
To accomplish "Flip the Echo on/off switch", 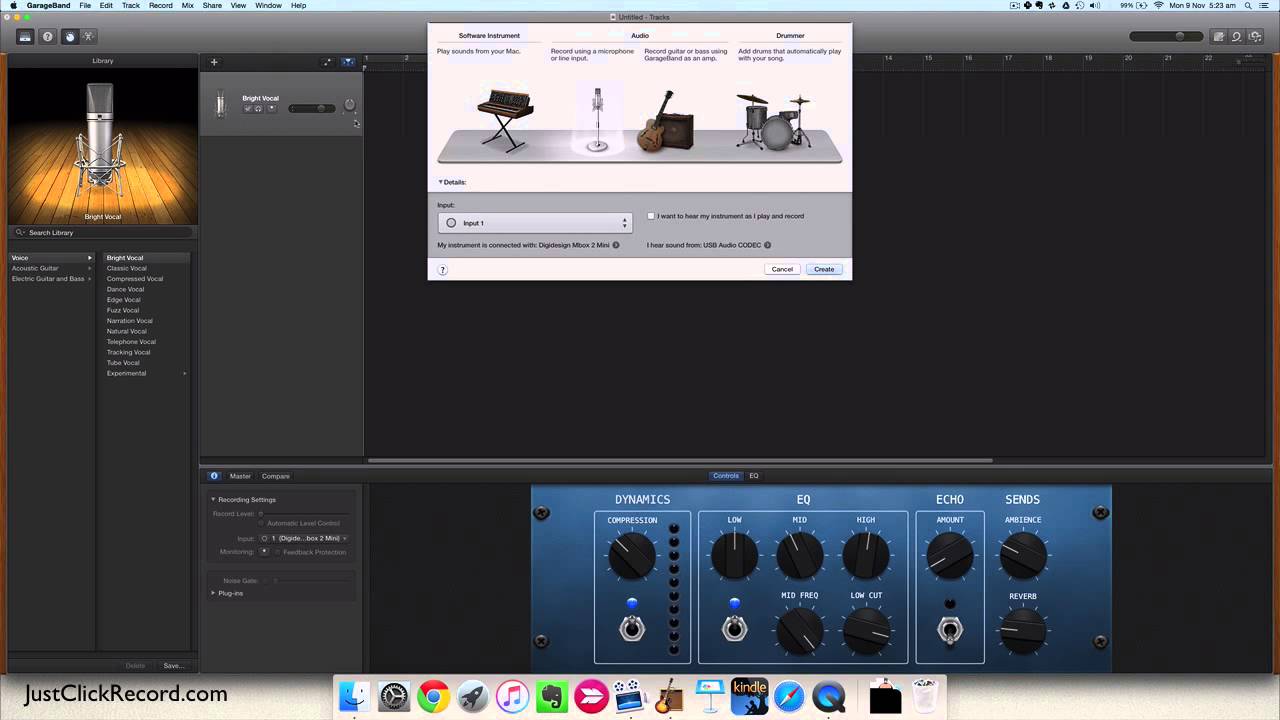I will (x=950, y=630).
